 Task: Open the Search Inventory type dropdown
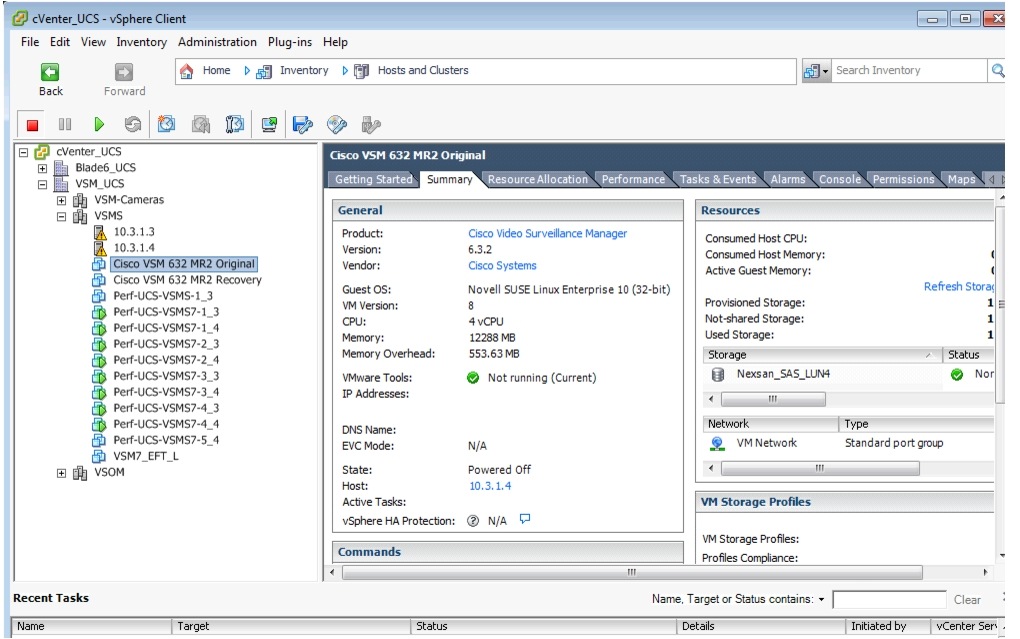[x=817, y=71]
